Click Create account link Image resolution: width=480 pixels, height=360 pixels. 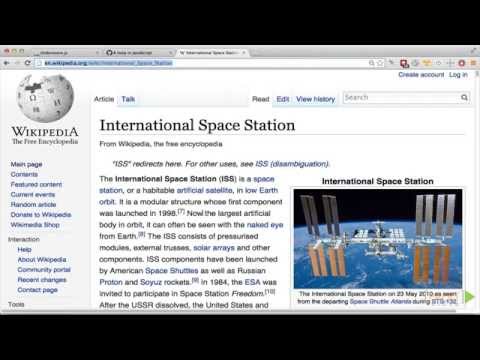tap(421, 75)
